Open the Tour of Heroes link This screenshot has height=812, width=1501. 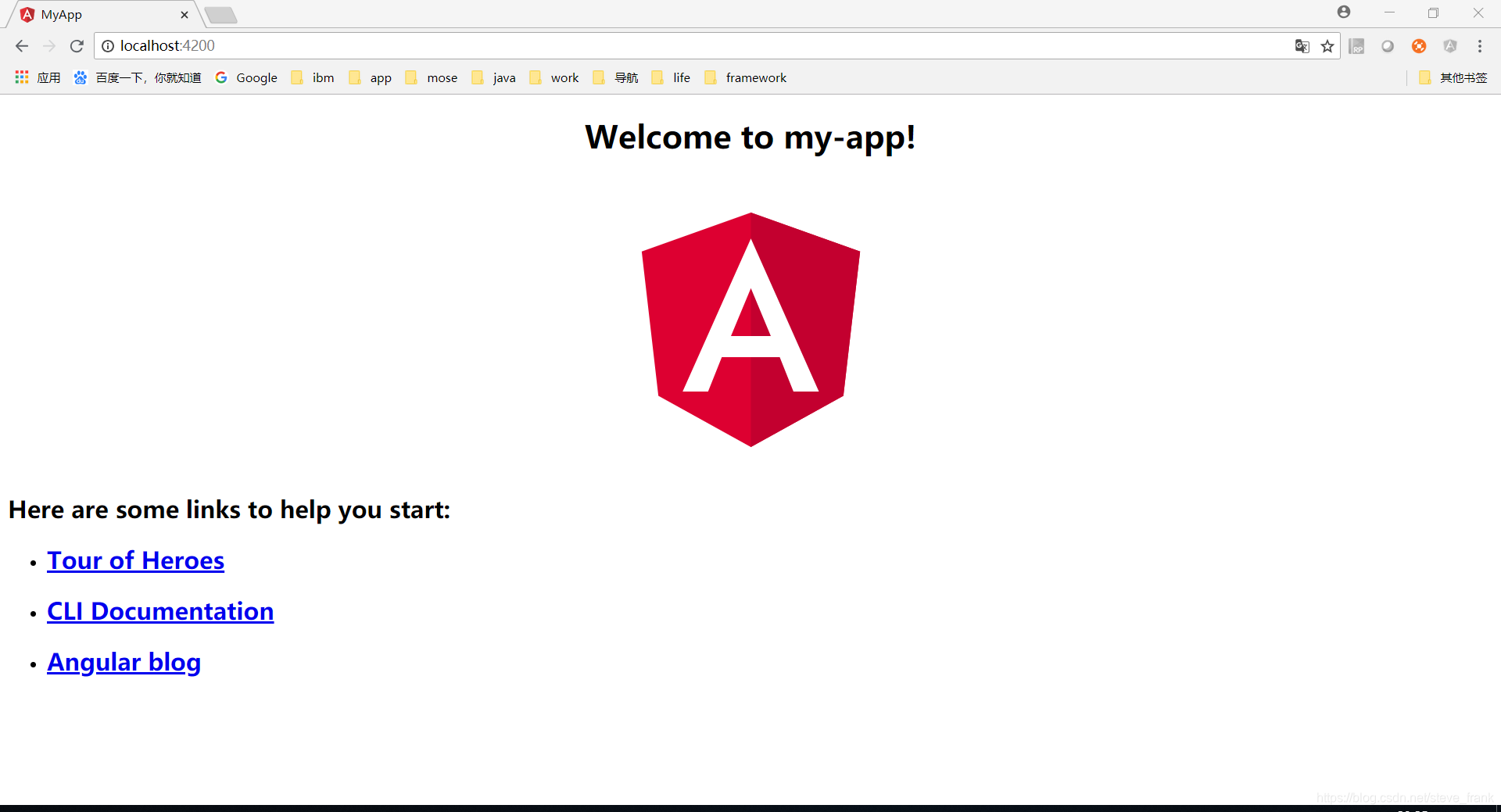(136, 560)
